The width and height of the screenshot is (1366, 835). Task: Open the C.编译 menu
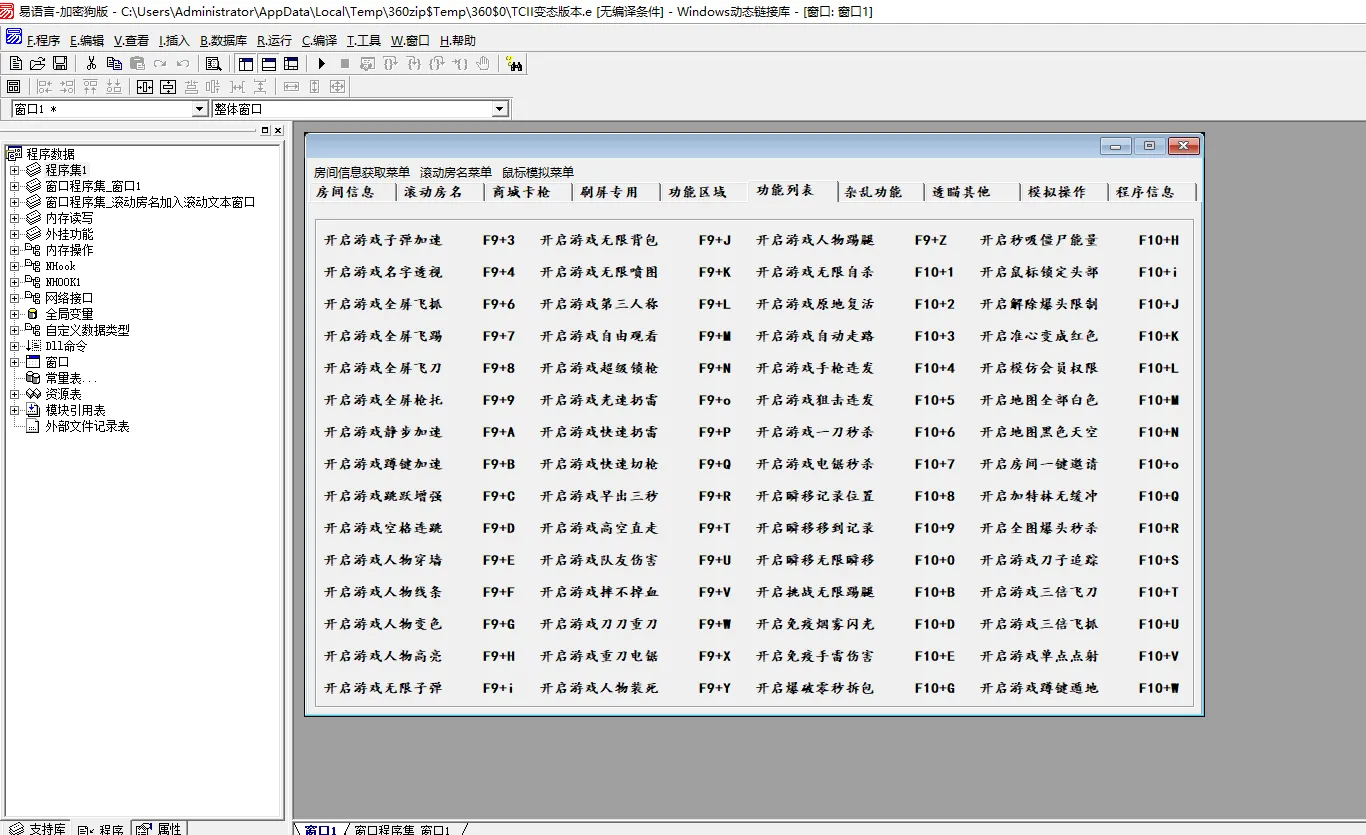point(319,41)
